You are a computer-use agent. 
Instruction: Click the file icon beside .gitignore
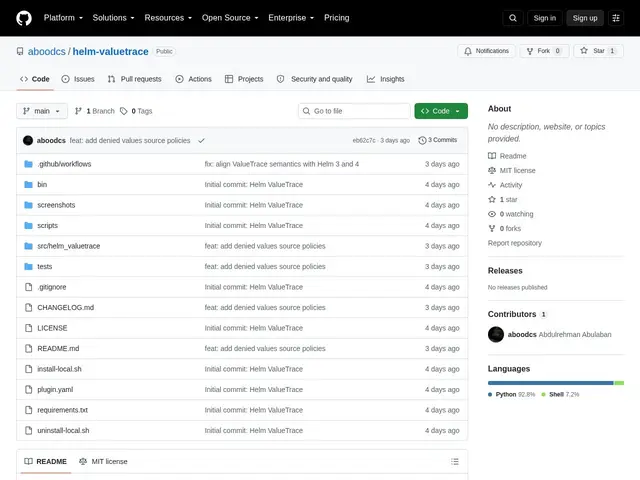pos(28,287)
